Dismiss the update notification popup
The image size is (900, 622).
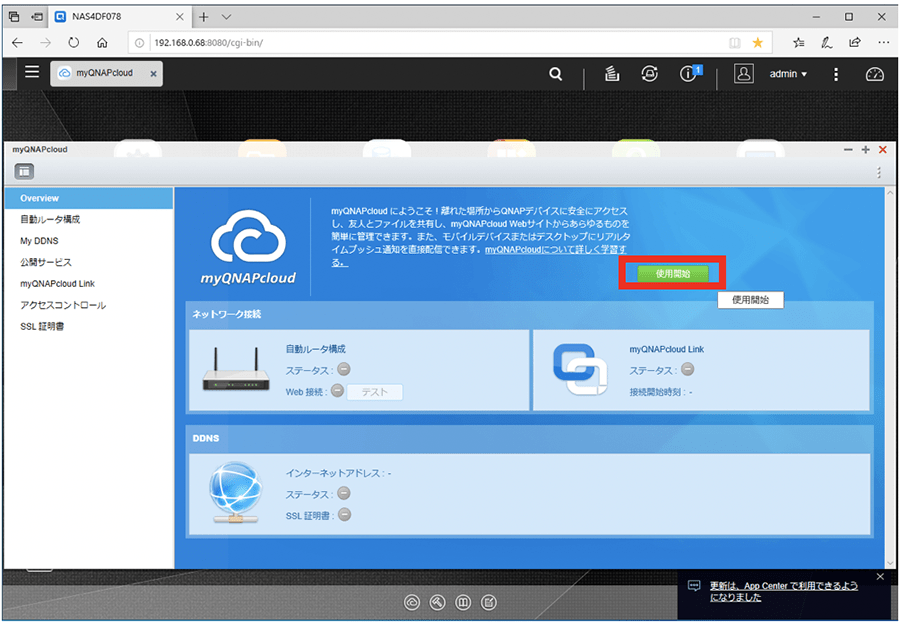click(880, 577)
